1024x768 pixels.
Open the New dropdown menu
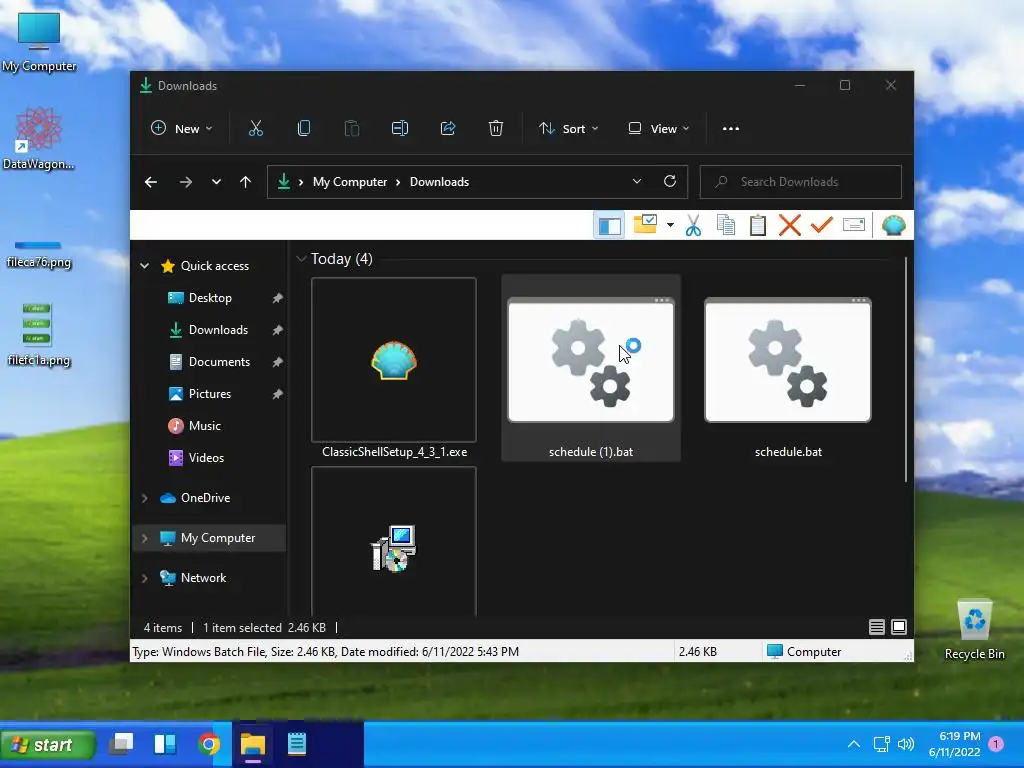(182, 129)
